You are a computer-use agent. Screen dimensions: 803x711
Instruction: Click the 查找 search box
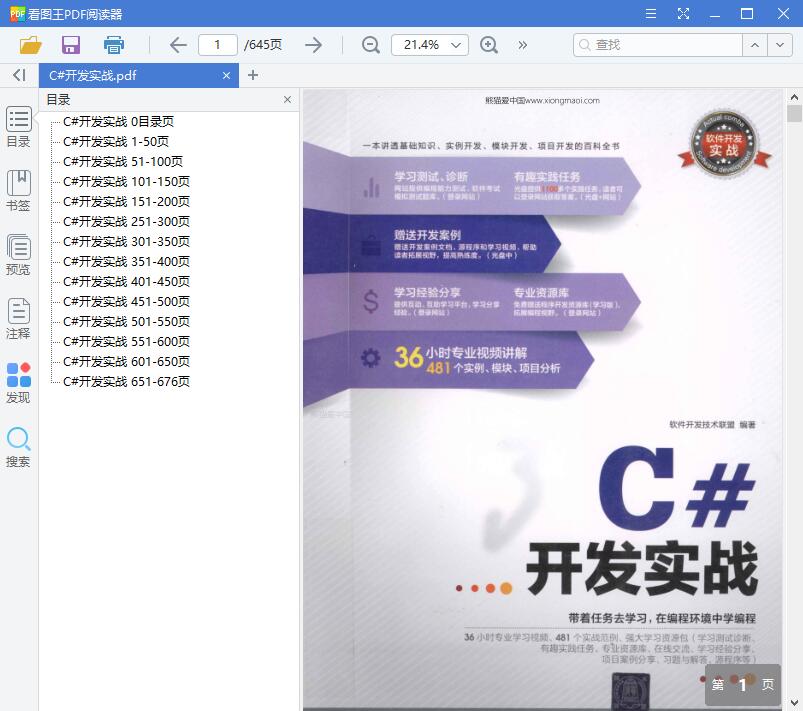coord(658,45)
